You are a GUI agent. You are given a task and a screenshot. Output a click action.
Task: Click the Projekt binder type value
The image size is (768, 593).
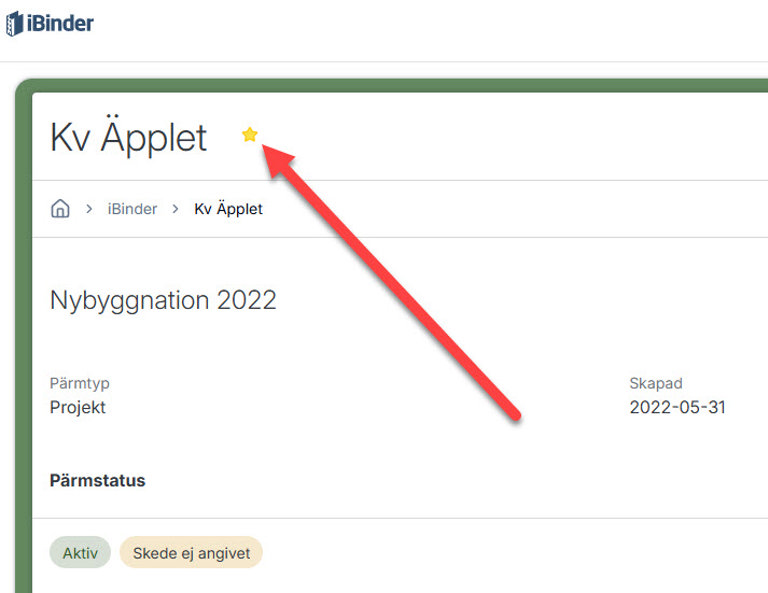[77, 407]
